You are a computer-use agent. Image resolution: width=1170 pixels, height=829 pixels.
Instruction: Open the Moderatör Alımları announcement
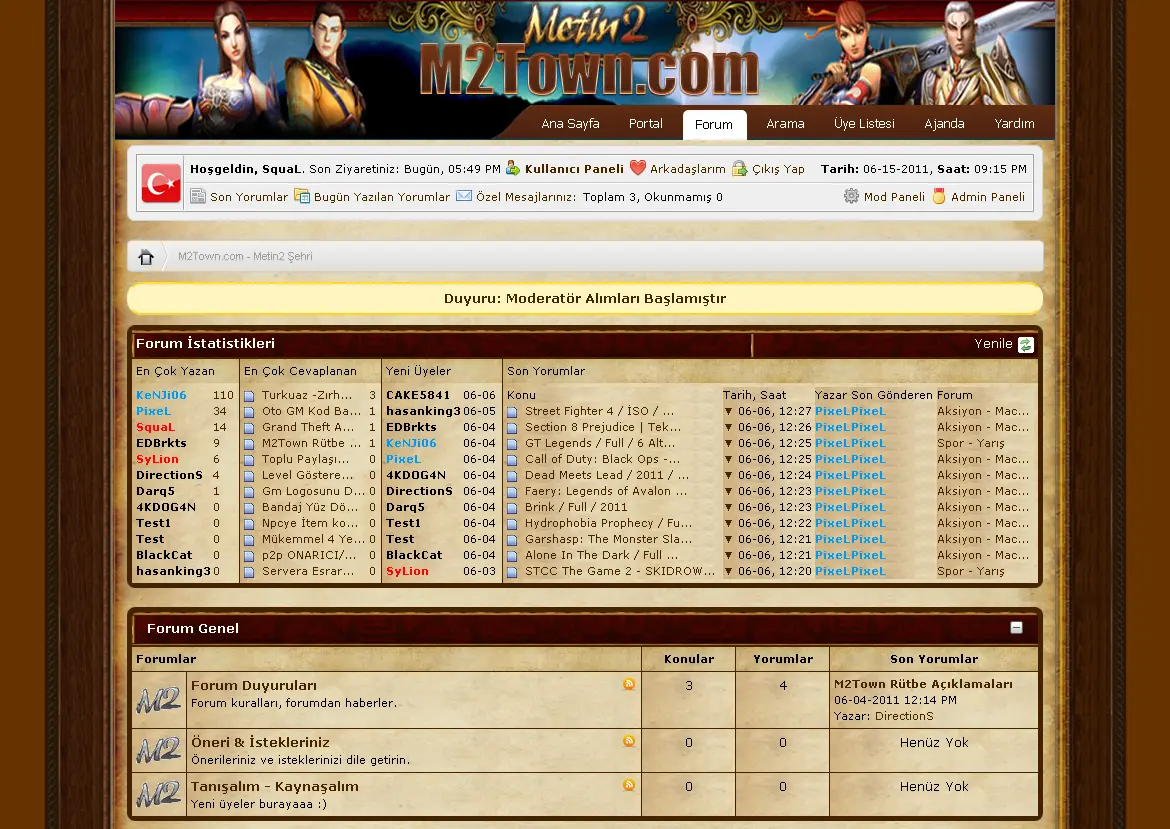(585, 298)
